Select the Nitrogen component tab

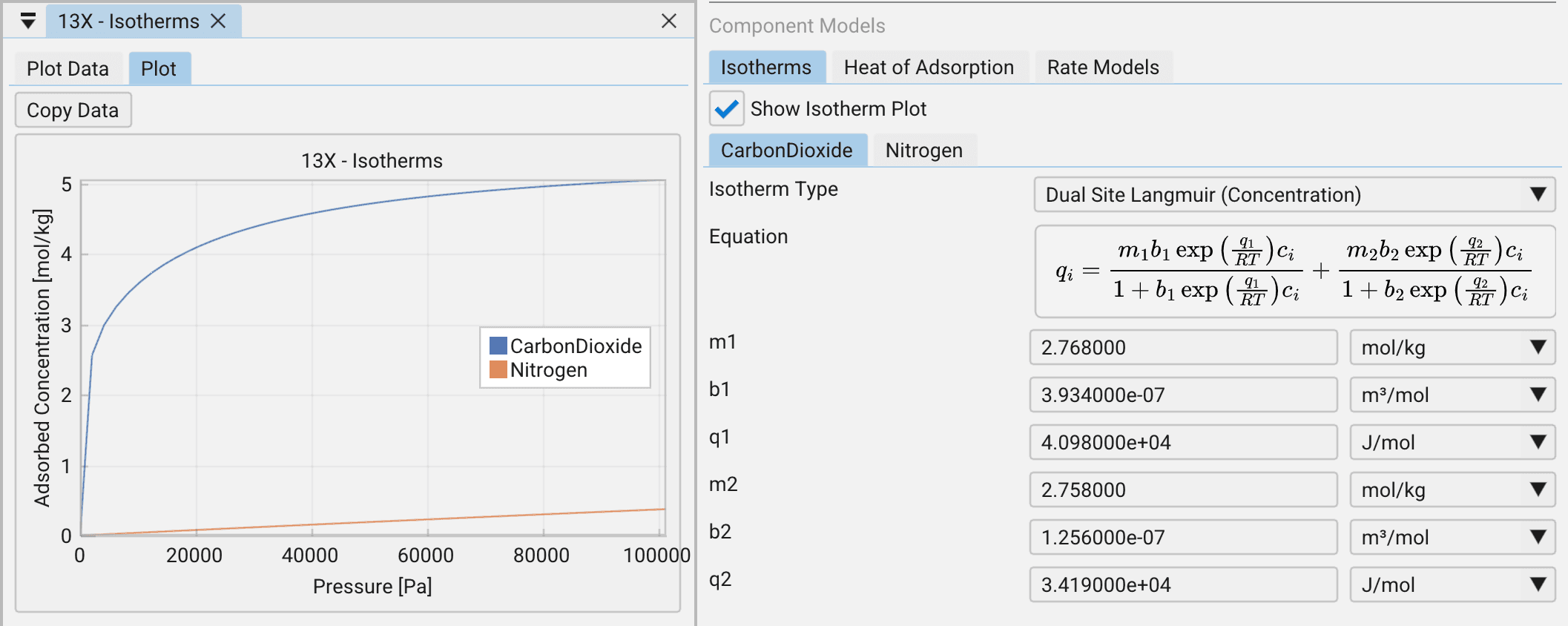tap(923, 151)
